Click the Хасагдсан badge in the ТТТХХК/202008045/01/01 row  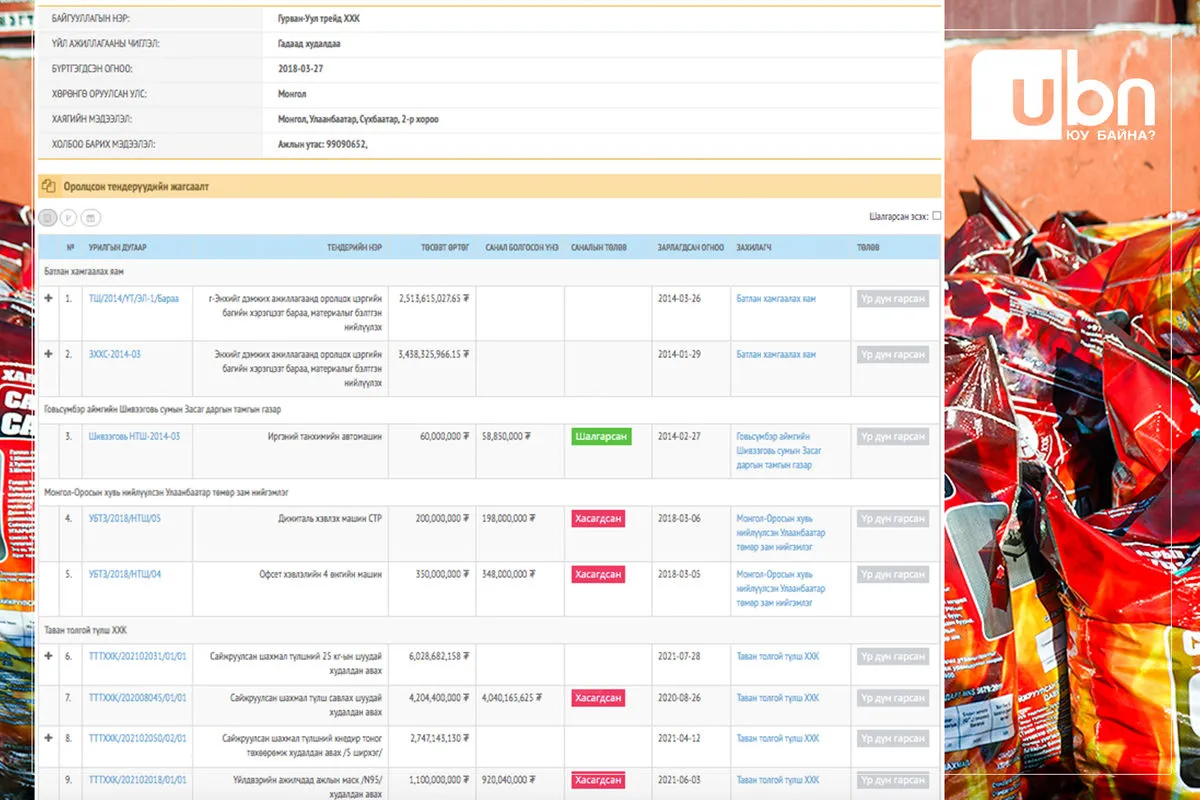[x=598, y=697]
